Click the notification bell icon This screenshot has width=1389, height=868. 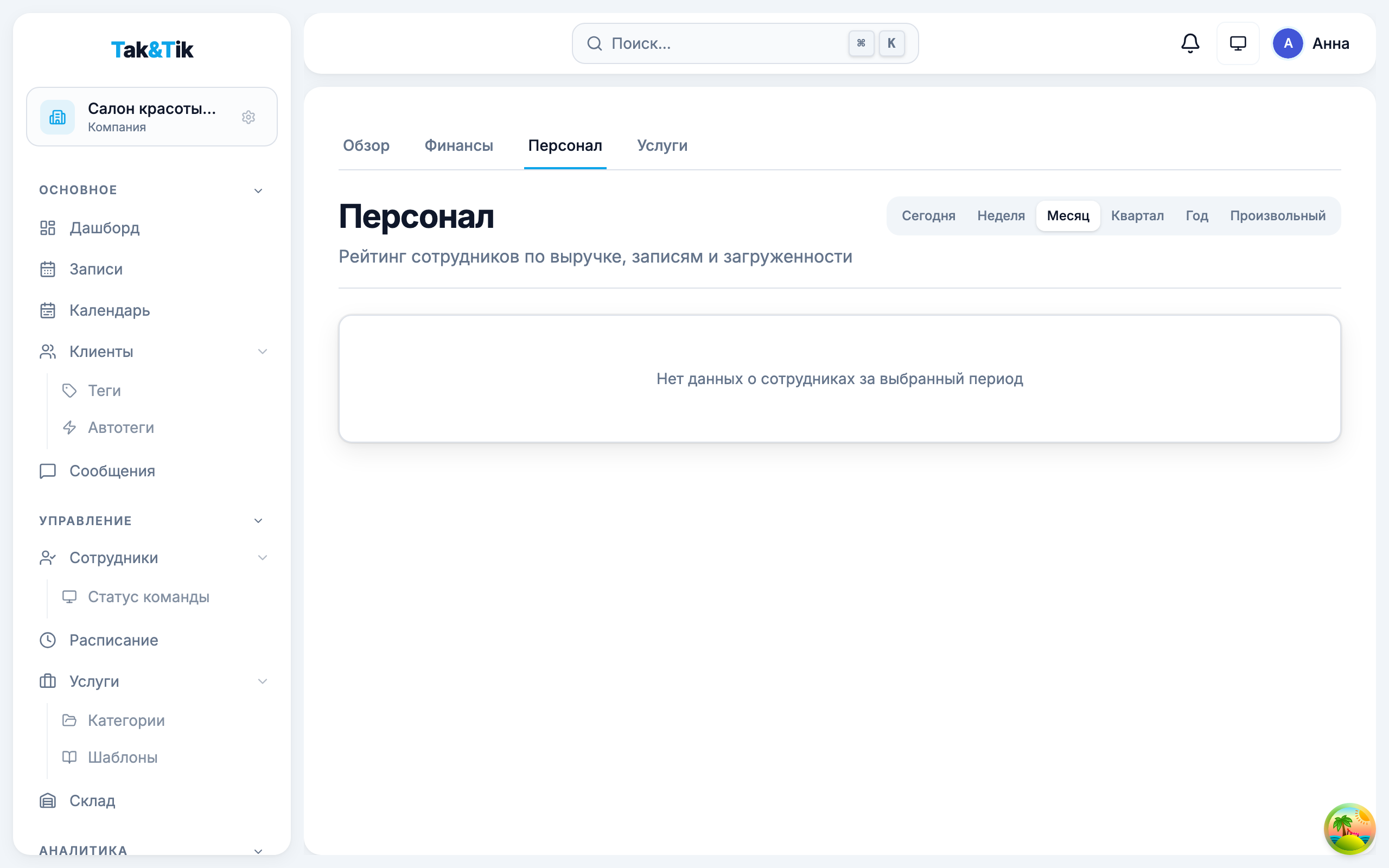point(1190,43)
